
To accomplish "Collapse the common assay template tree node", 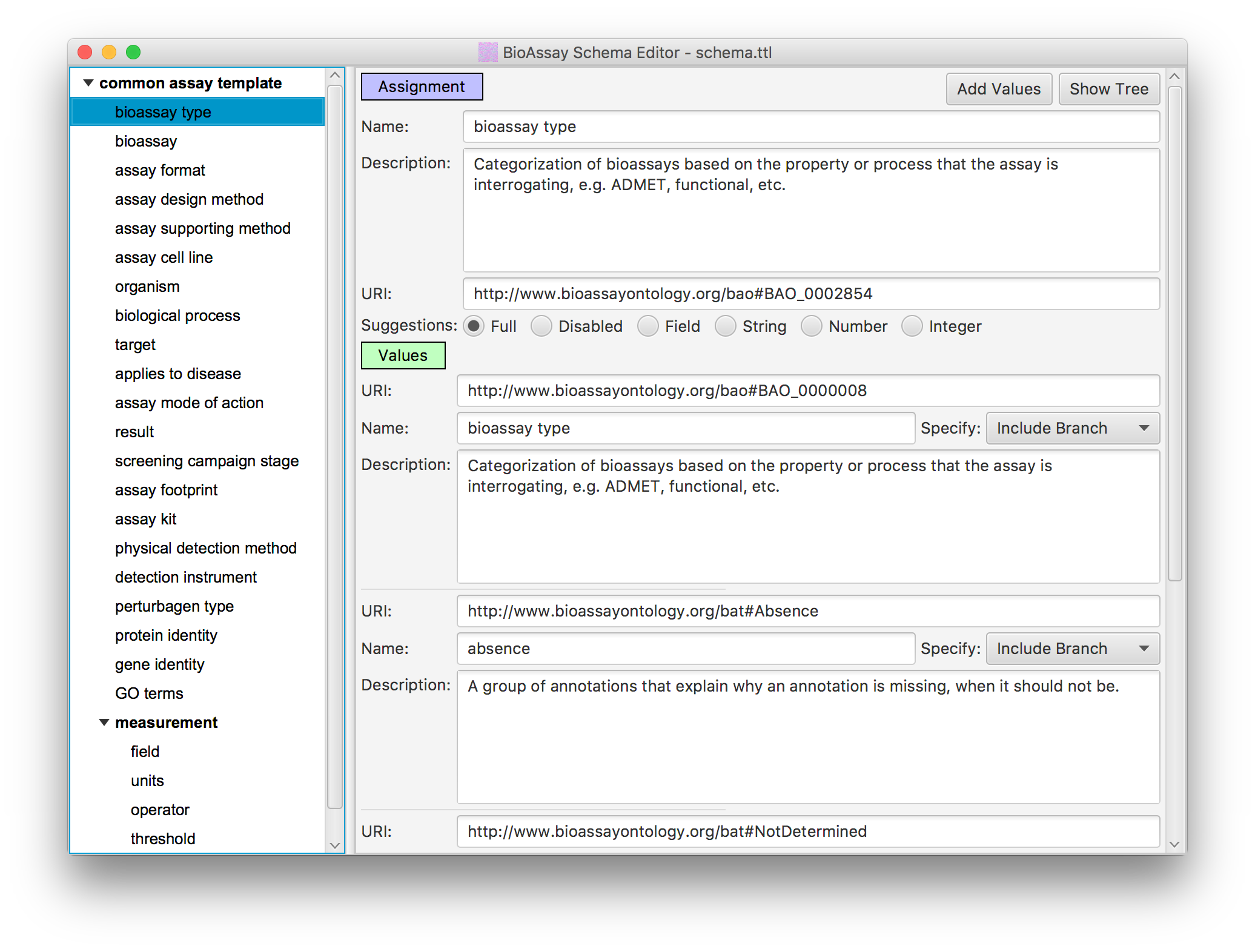I will (x=88, y=83).
